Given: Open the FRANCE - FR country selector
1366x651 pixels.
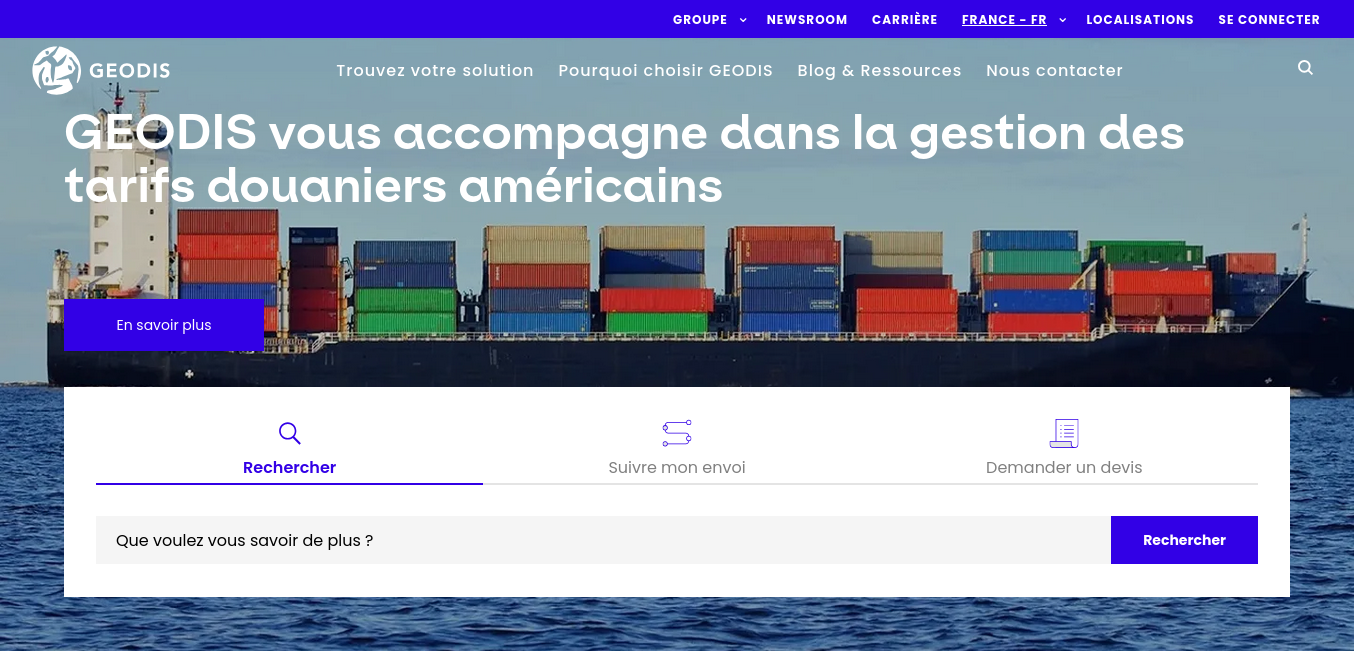Looking at the screenshot, I should coord(1004,20).
